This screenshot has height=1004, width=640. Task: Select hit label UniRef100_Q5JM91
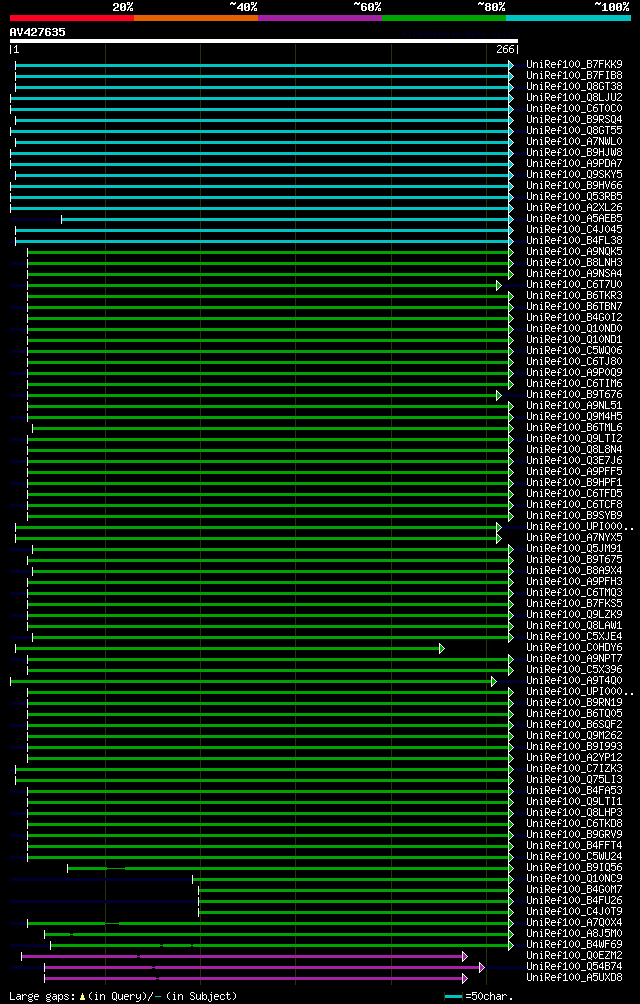574,548
